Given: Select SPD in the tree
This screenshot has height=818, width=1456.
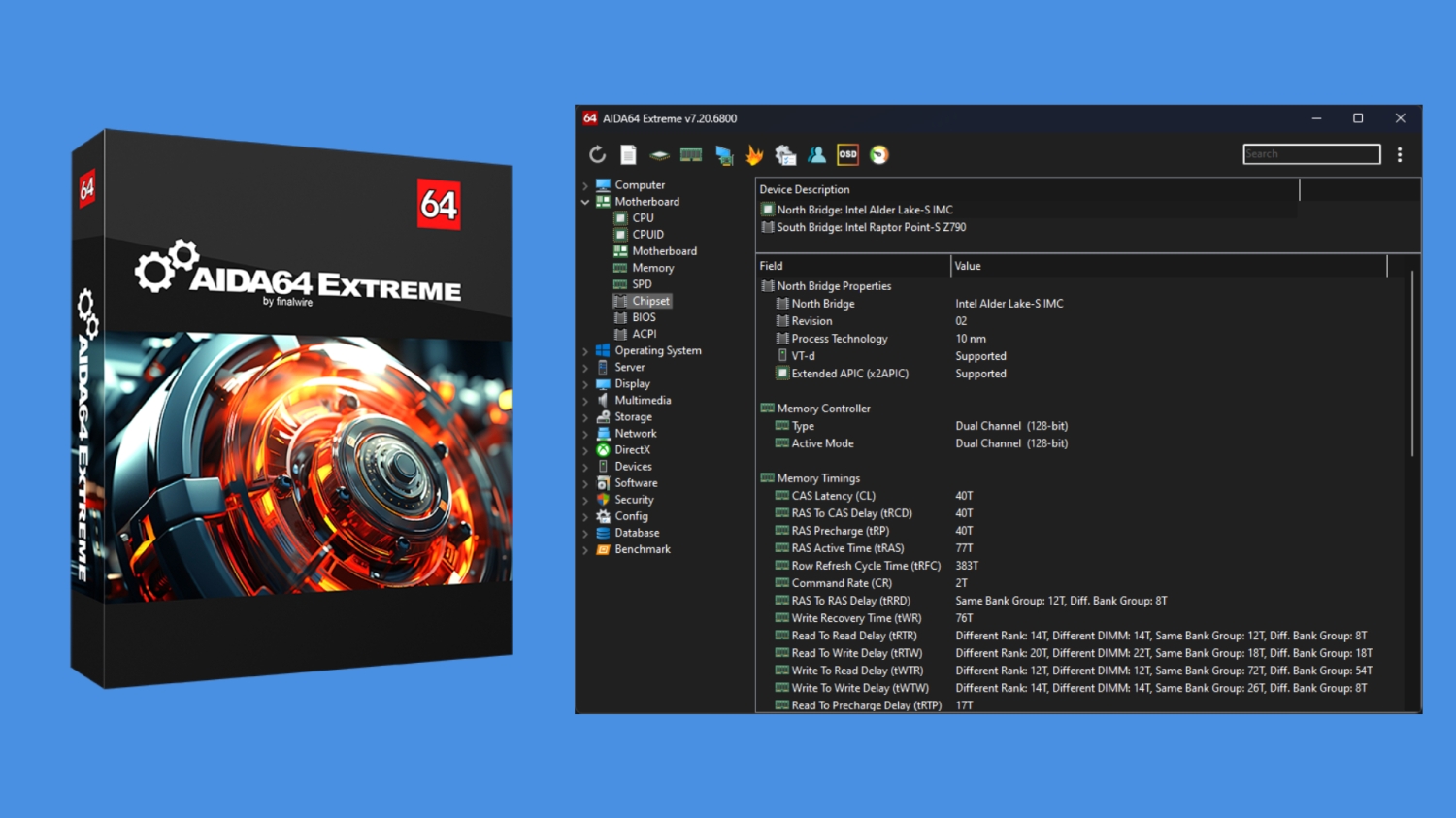Looking at the screenshot, I should click(x=642, y=284).
